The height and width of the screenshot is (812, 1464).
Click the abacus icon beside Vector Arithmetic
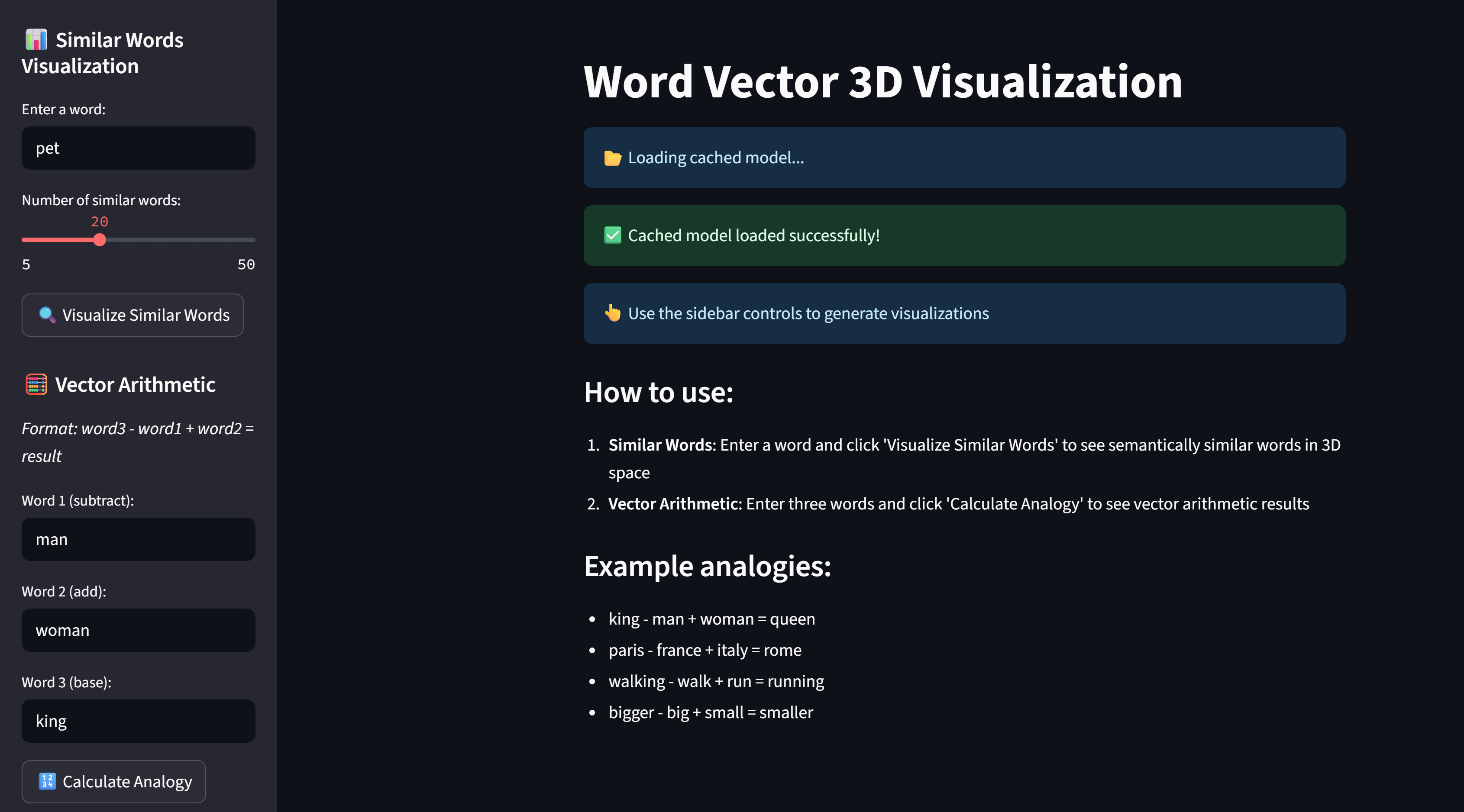pos(36,385)
